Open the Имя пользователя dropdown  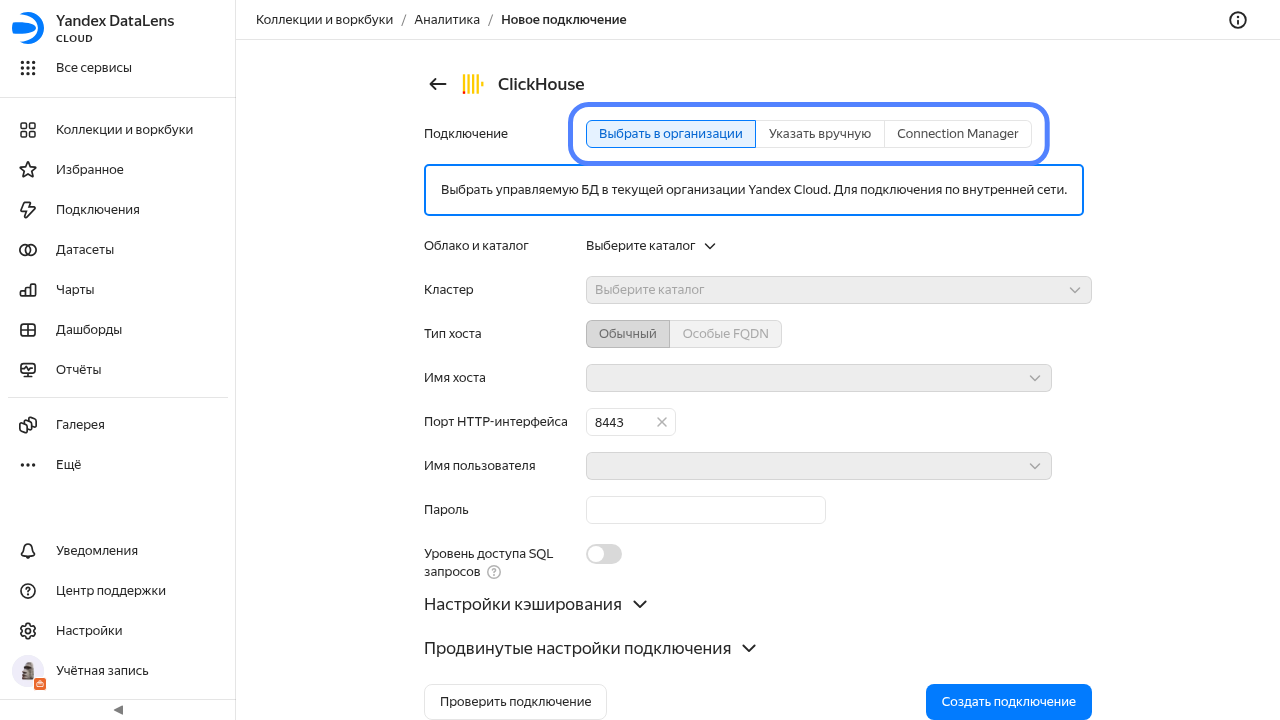point(819,466)
